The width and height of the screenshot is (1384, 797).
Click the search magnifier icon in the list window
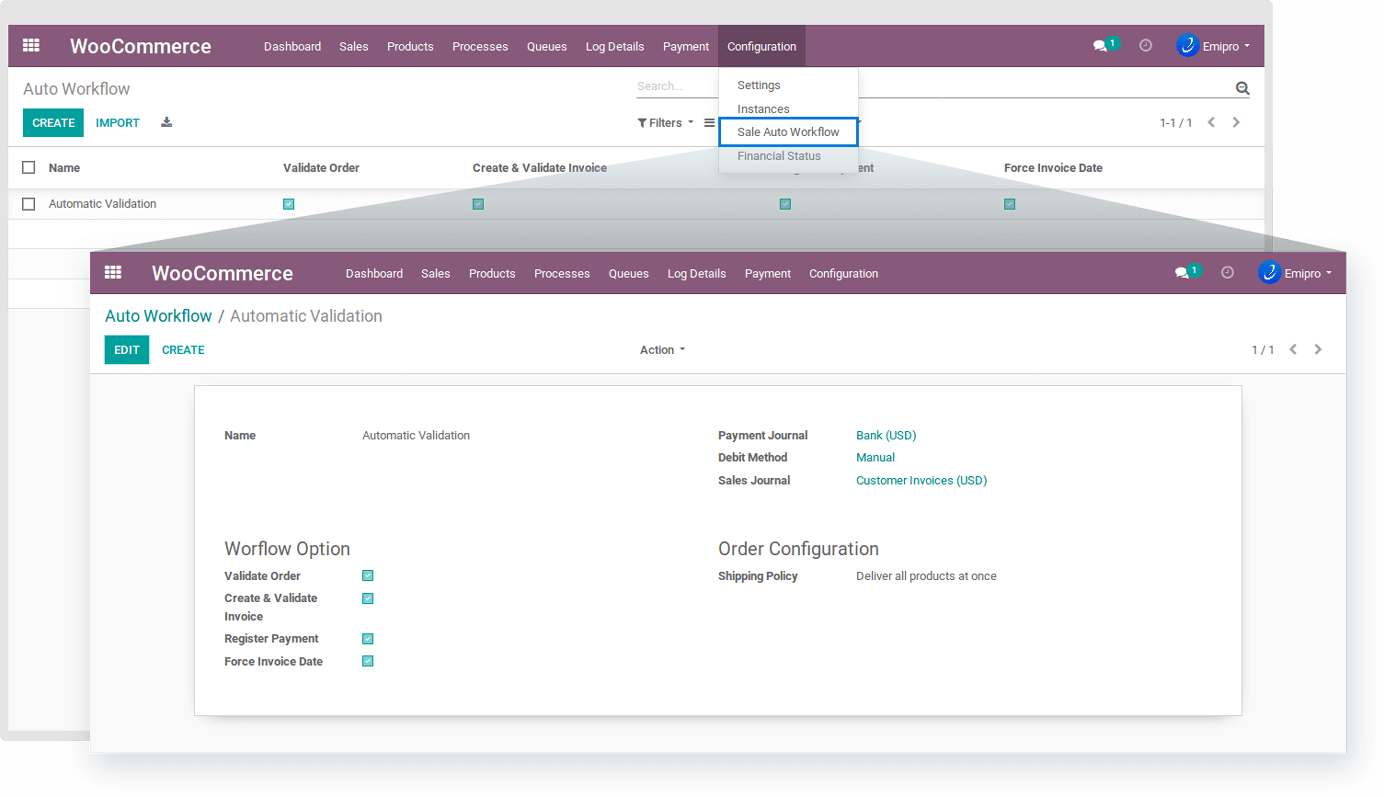[1242, 88]
